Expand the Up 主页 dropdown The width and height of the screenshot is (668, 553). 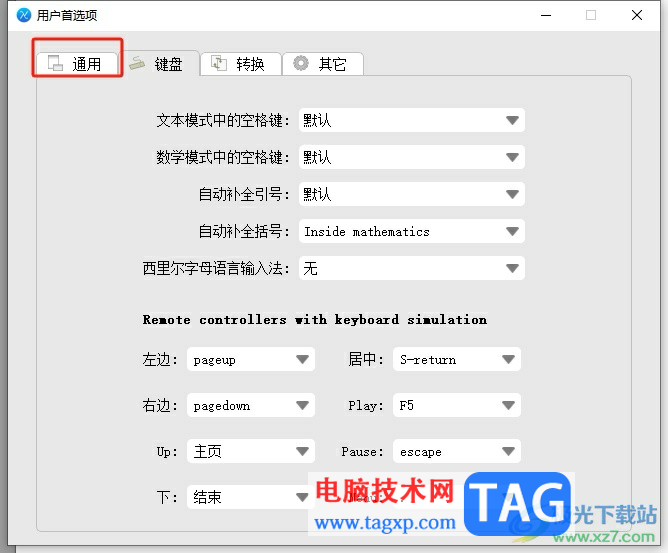coord(250,451)
